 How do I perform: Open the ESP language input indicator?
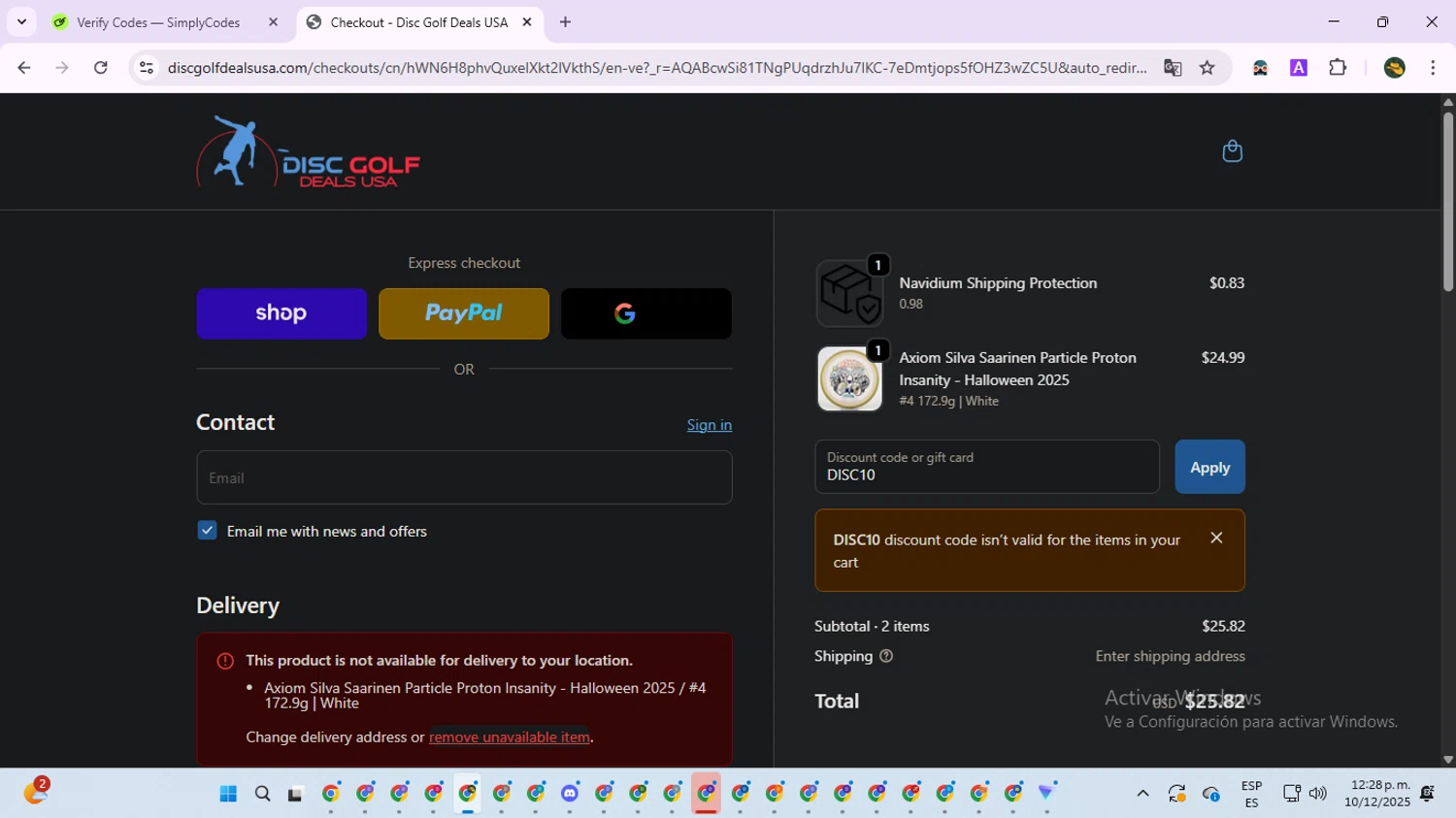(x=1251, y=794)
